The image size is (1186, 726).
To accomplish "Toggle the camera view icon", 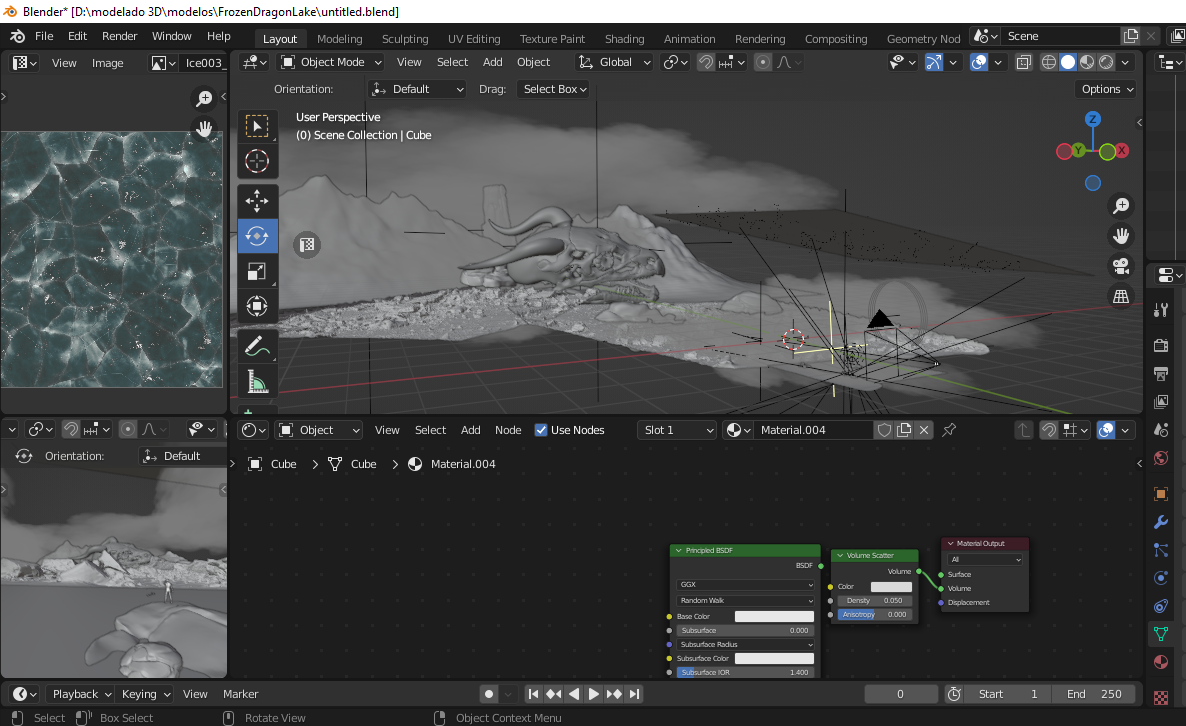I will [x=1121, y=266].
